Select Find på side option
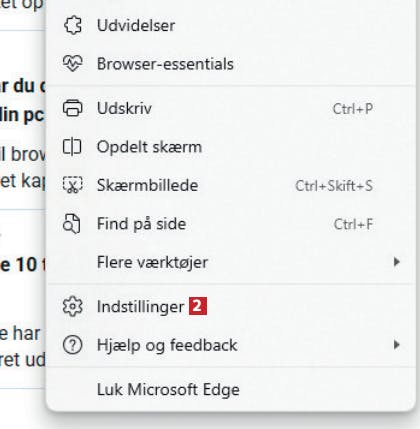420x429 pixels. [231, 224]
